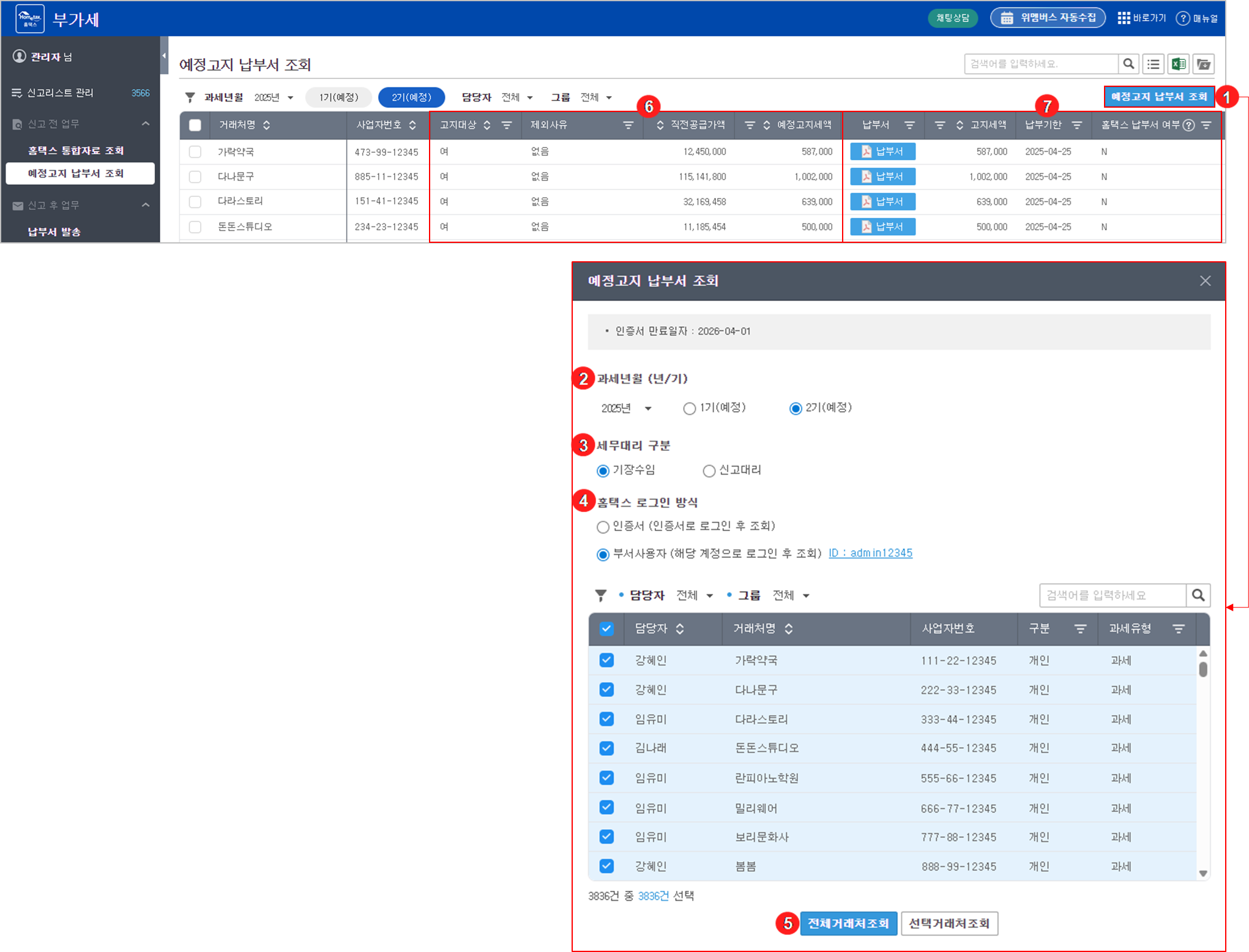Click the Excel export icon
1249x952 pixels.
[1178, 64]
